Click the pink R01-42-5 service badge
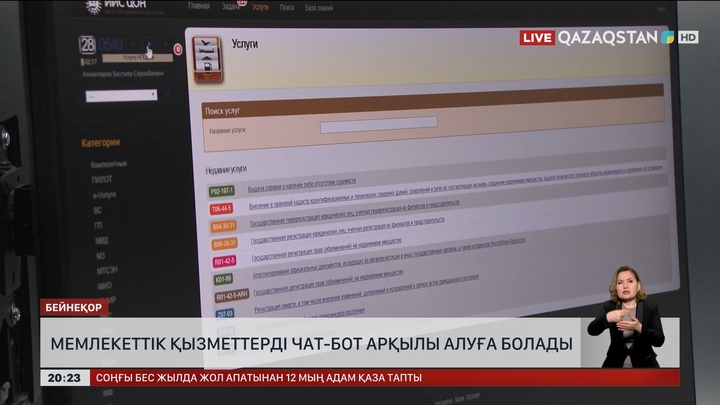 pyautogui.click(x=224, y=261)
